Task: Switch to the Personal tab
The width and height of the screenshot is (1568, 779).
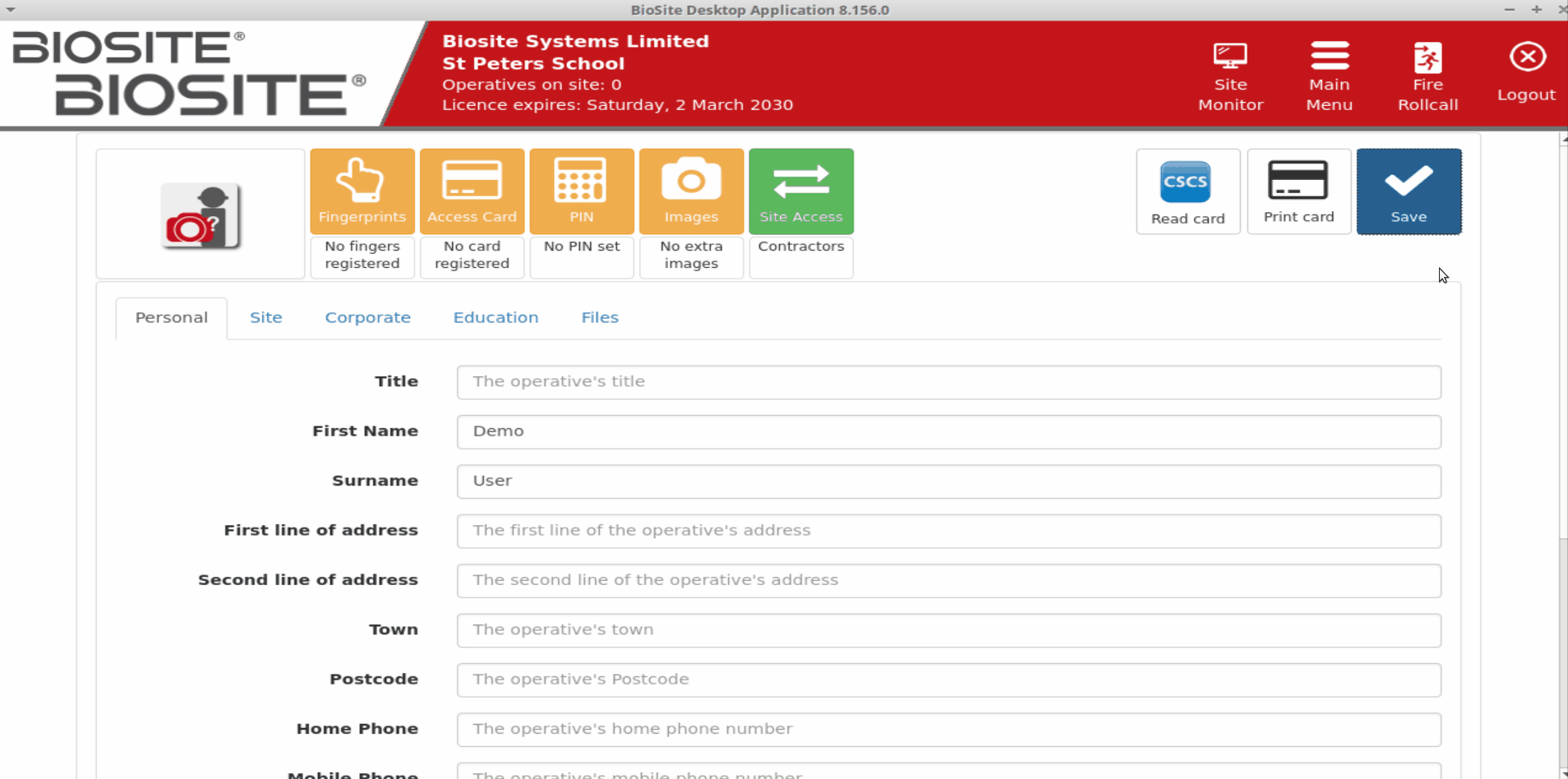Action: coord(171,318)
